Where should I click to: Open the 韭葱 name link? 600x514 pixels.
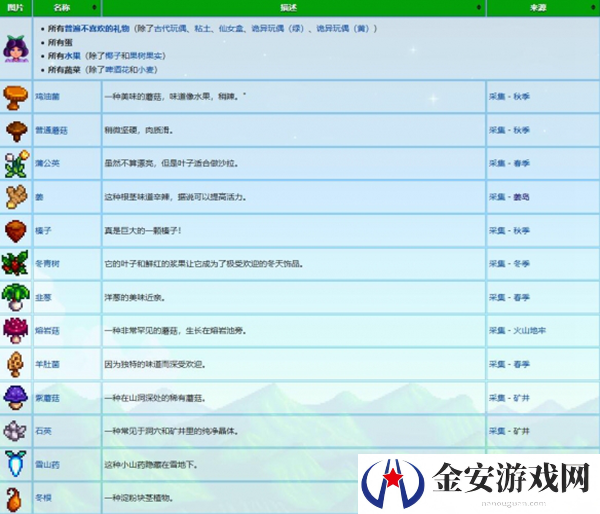tap(43, 297)
